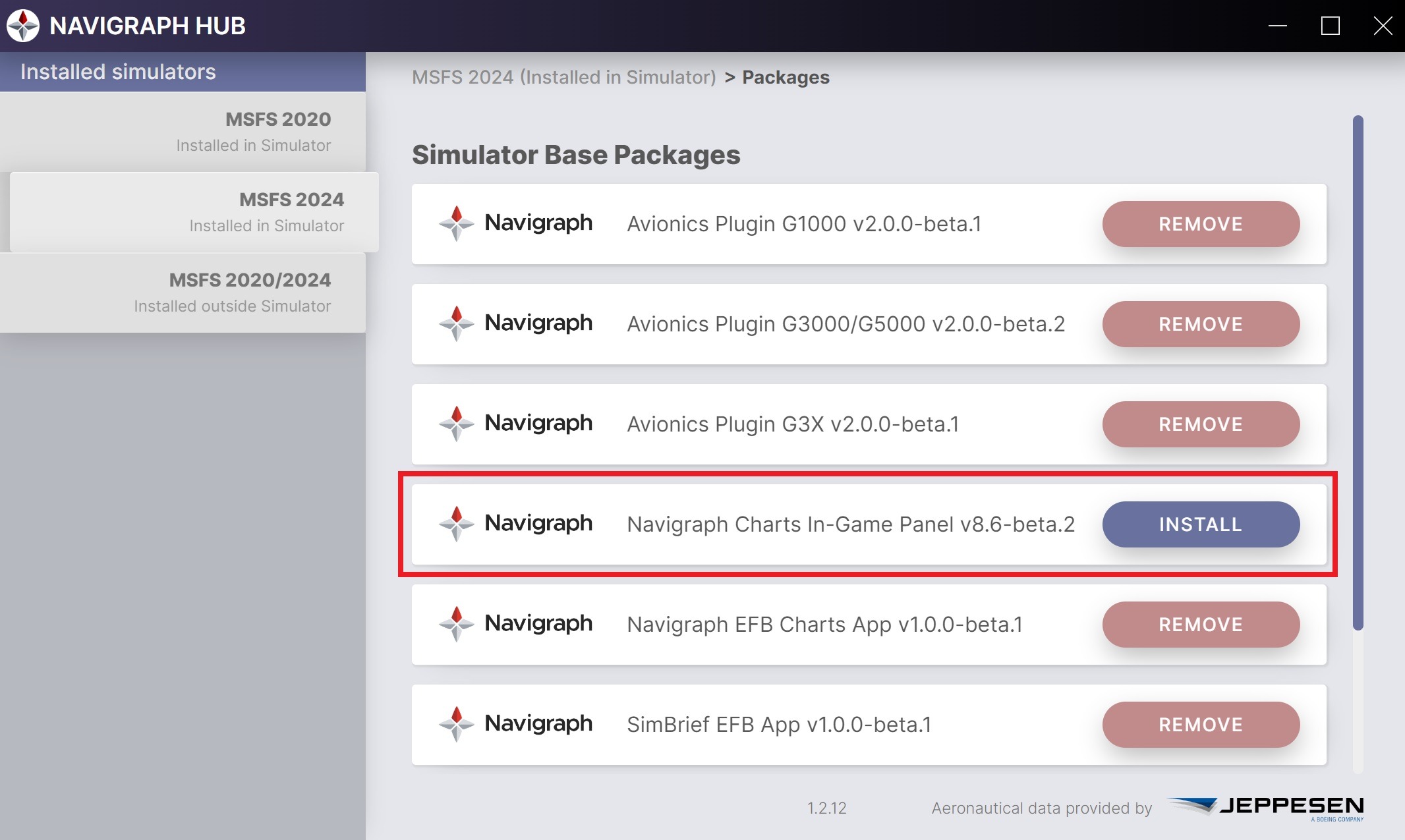Image resolution: width=1405 pixels, height=840 pixels.
Task: Install Navigraph Charts In-Game Panel
Action: (x=1201, y=524)
